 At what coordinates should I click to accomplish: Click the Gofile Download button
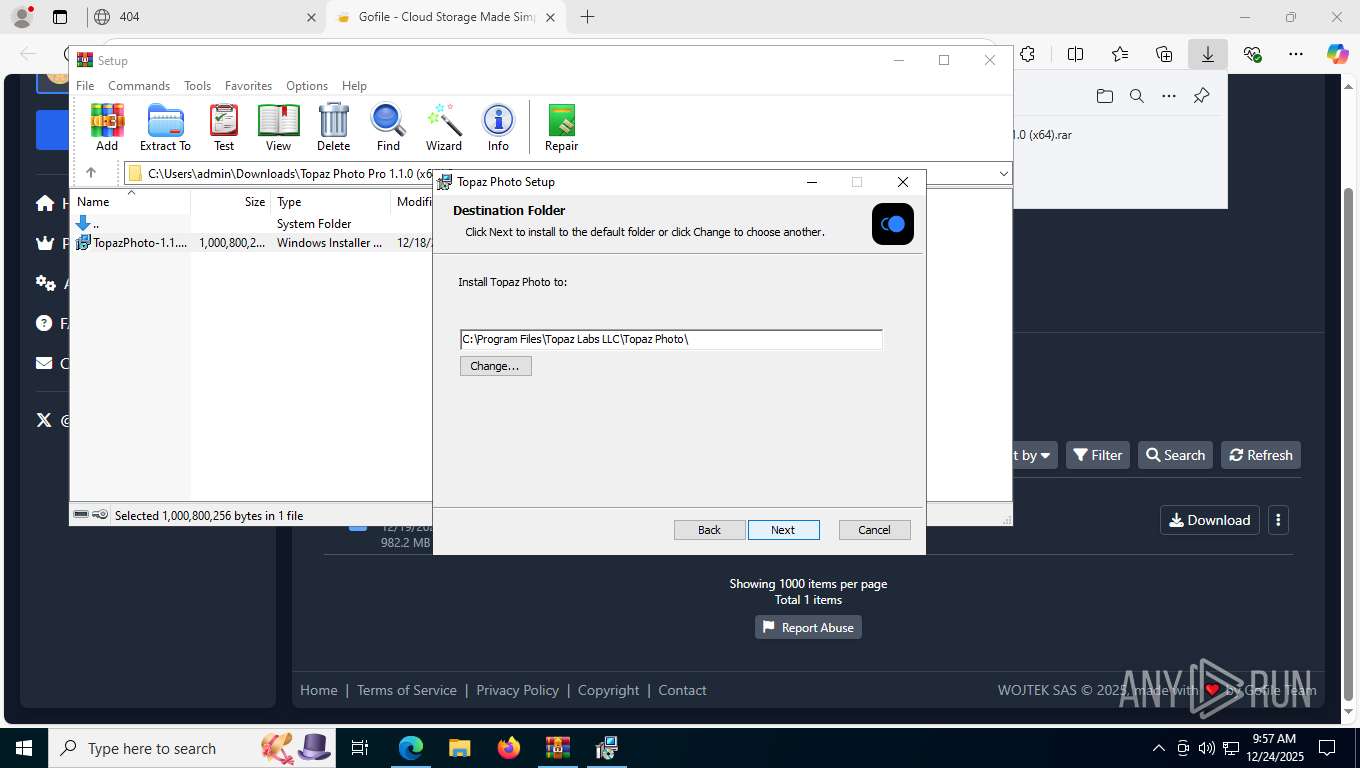[x=1209, y=520]
